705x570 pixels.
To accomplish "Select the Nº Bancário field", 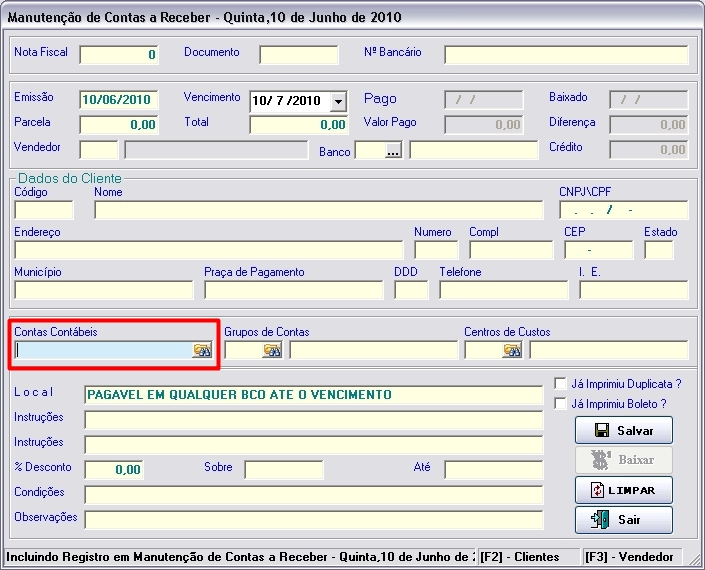I will [566, 55].
